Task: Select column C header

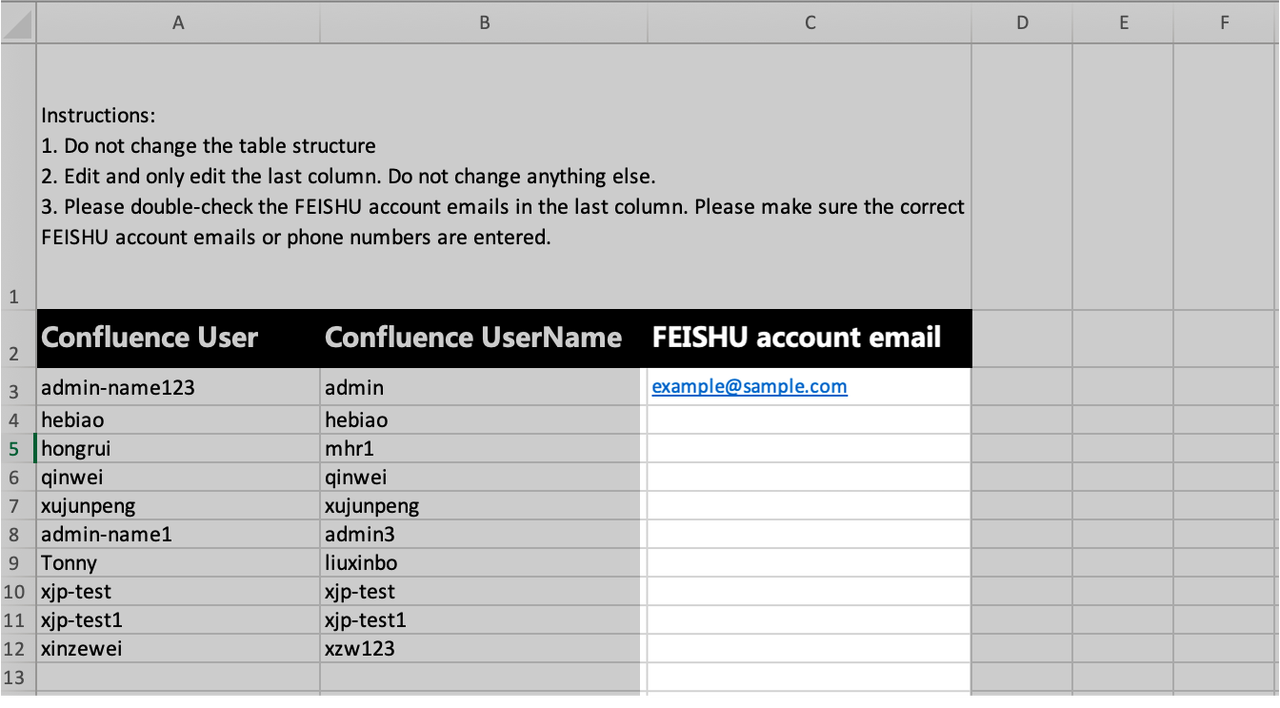Action: (x=810, y=23)
